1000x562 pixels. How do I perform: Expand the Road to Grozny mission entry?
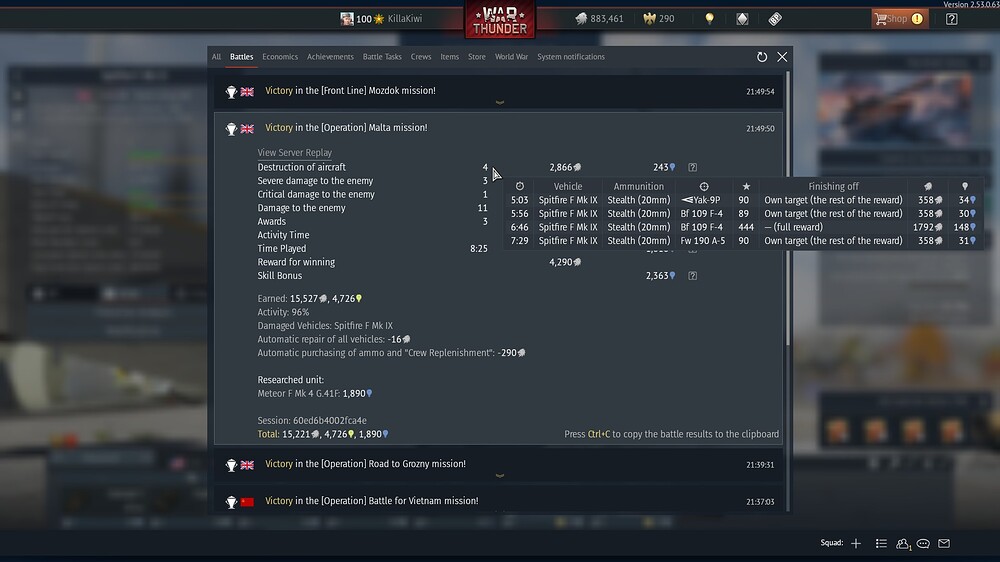point(499,465)
